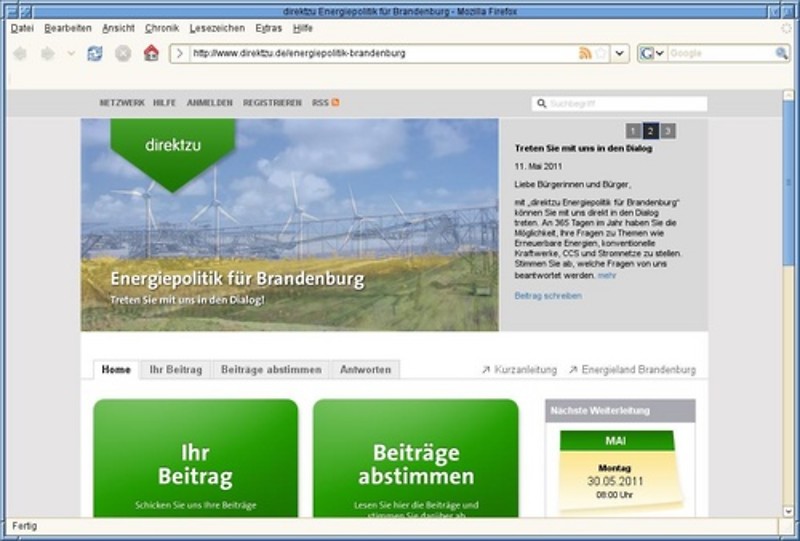
Task: Switch to the 'Beiträge abstimmen' tab
Action: [x=271, y=370]
